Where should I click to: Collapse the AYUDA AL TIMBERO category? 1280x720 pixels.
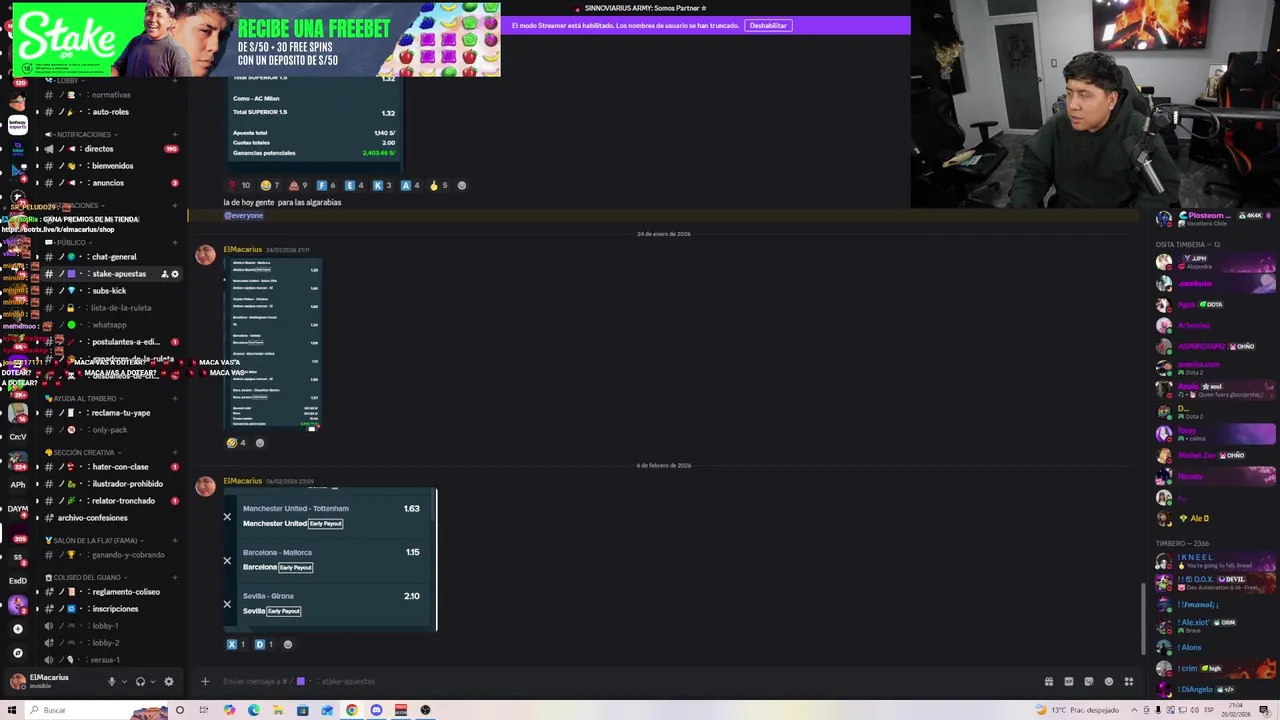[x=84, y=399]
